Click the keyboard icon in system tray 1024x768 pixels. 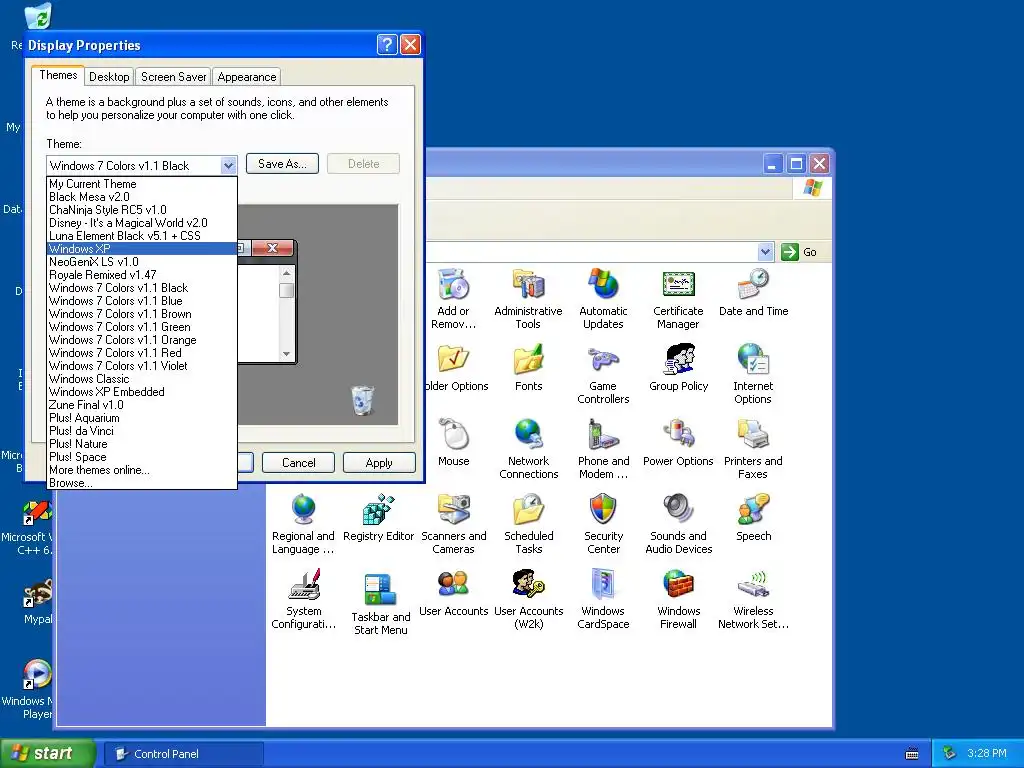912,754
